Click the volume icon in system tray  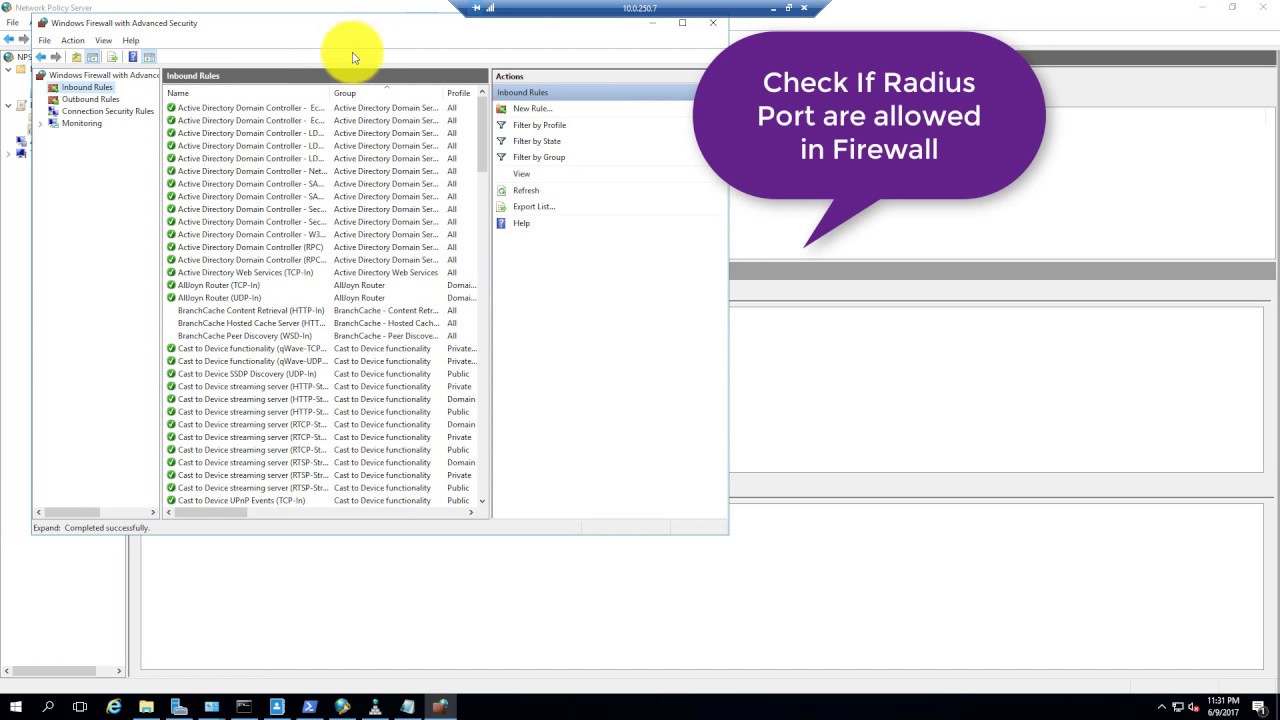(x=1193, y=707)
